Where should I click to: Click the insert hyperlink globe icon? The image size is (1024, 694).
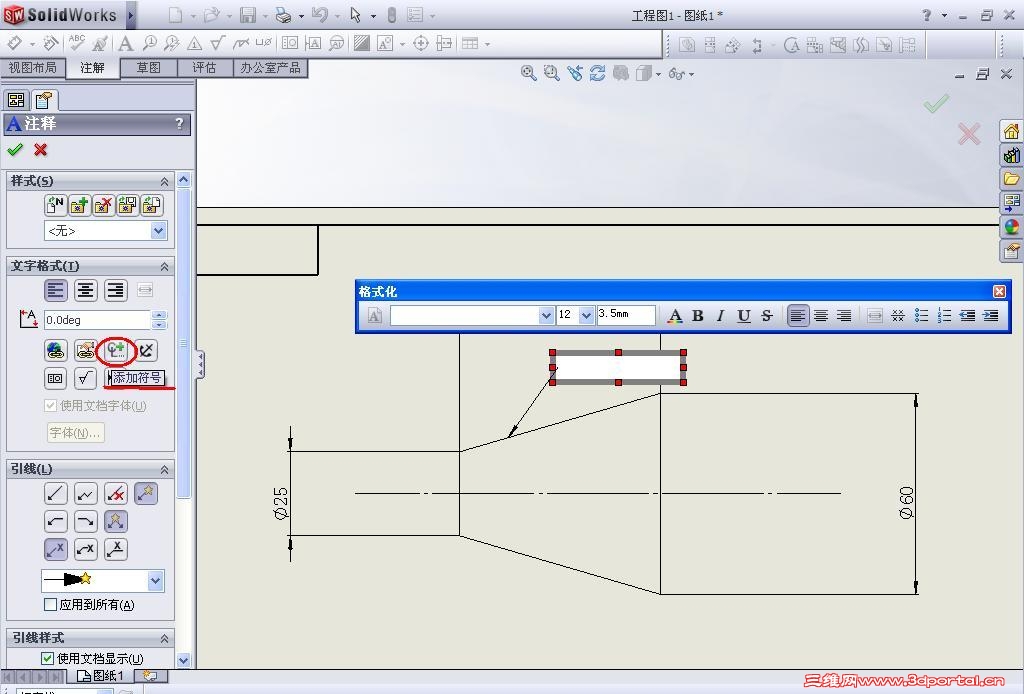[56, 351]
